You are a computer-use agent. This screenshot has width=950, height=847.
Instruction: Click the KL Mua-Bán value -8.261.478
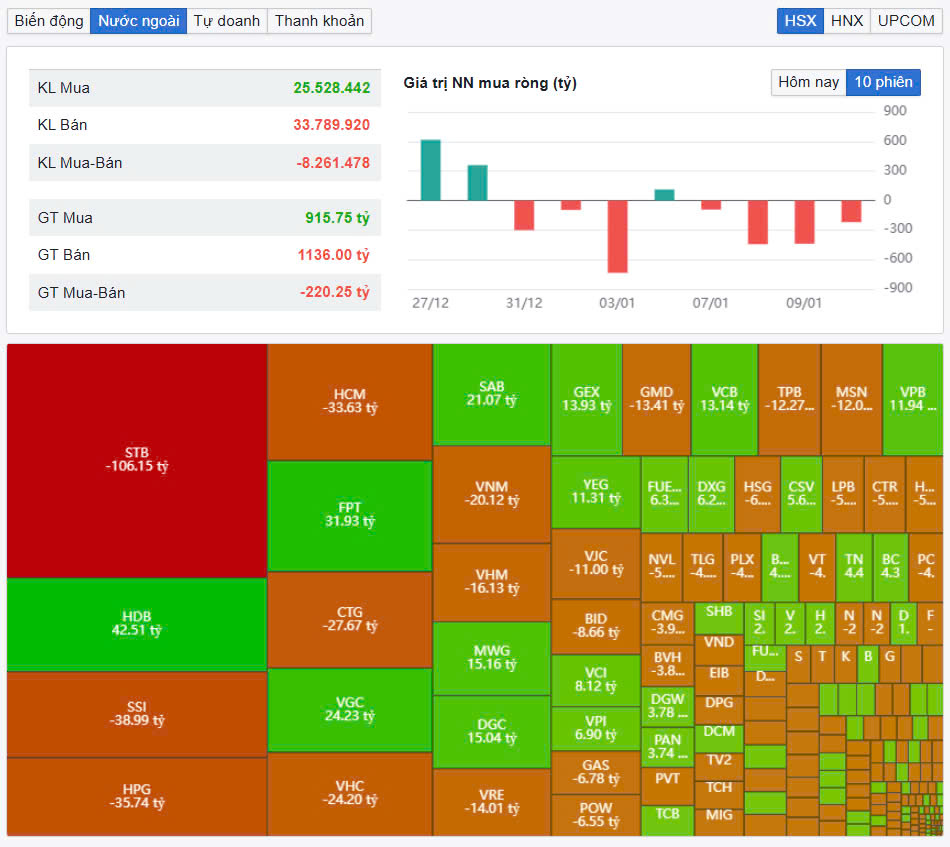tap(333, 163)
